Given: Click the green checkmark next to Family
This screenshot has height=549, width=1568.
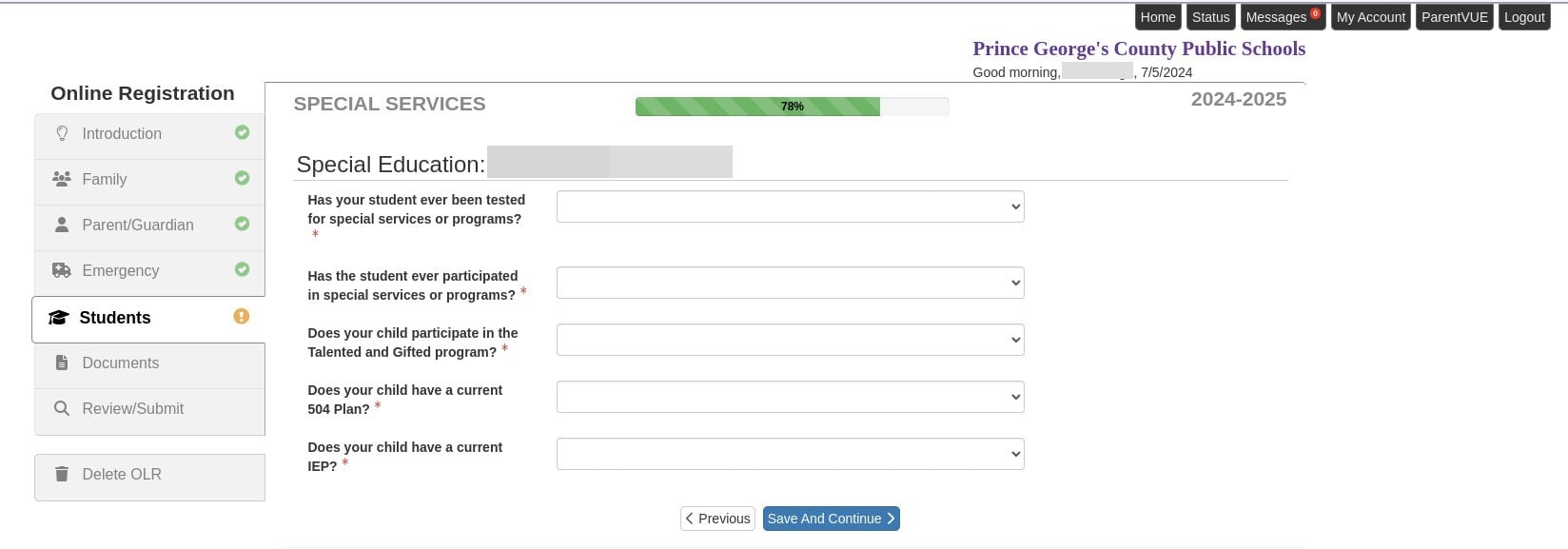Looking at the screenshot, I should pyautogui.click(x=242, y=179).
